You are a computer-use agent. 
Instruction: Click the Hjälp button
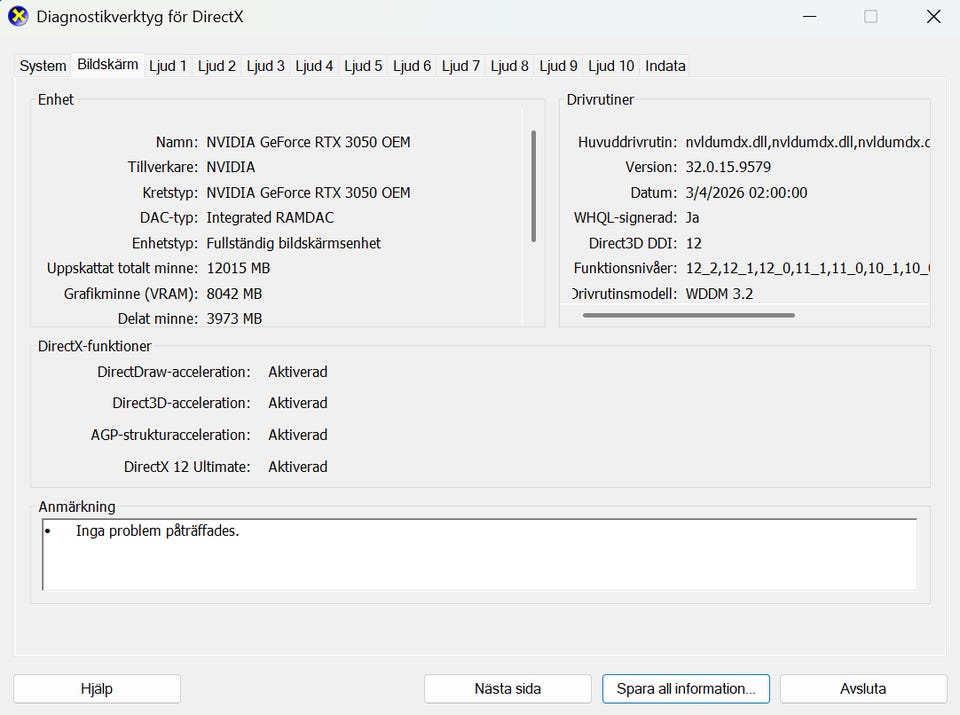click(97, 689)
